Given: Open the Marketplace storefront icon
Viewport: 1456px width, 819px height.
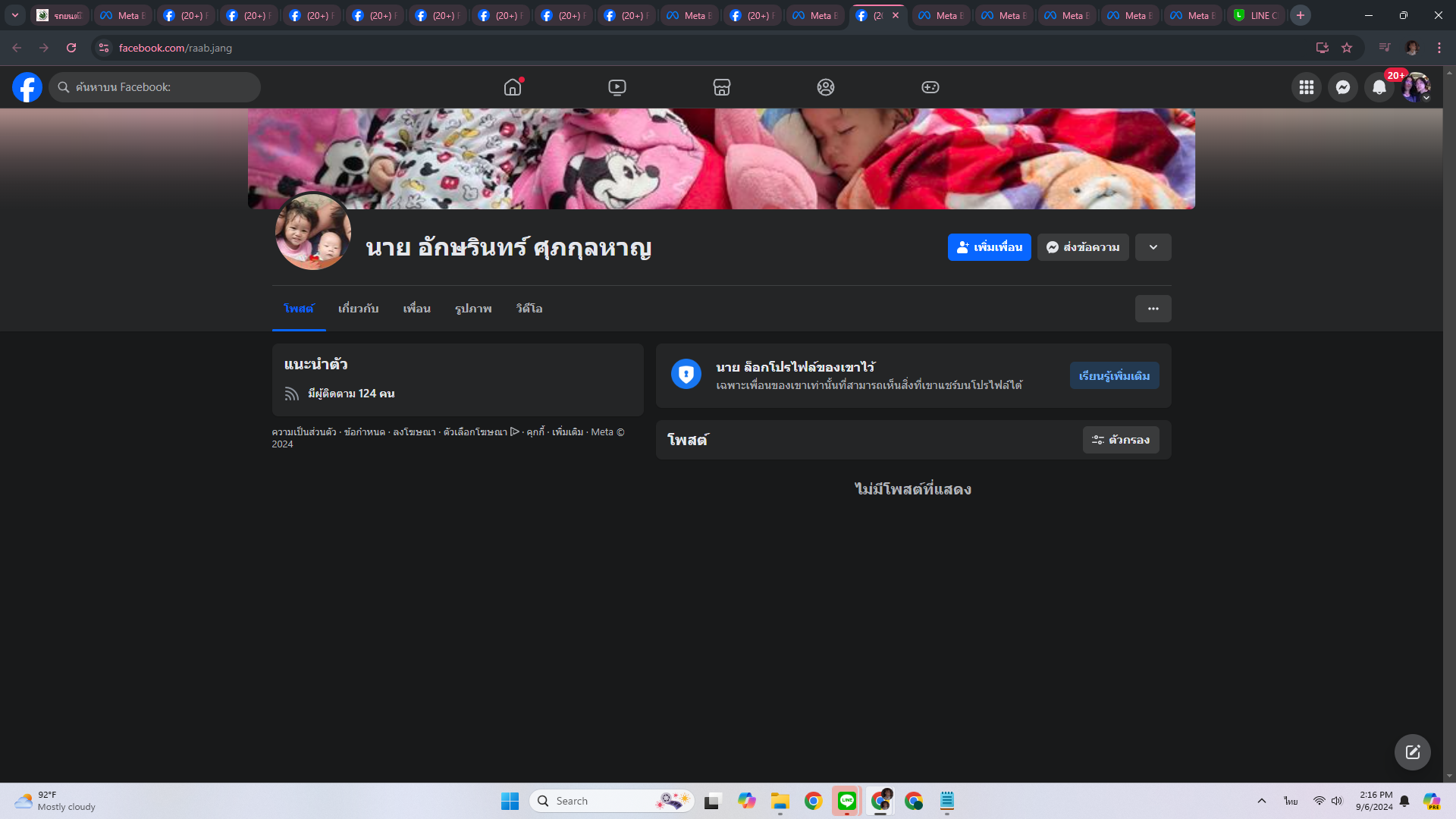Looking at the screenshot, I should pyautogui.click(x=721, y=87).
